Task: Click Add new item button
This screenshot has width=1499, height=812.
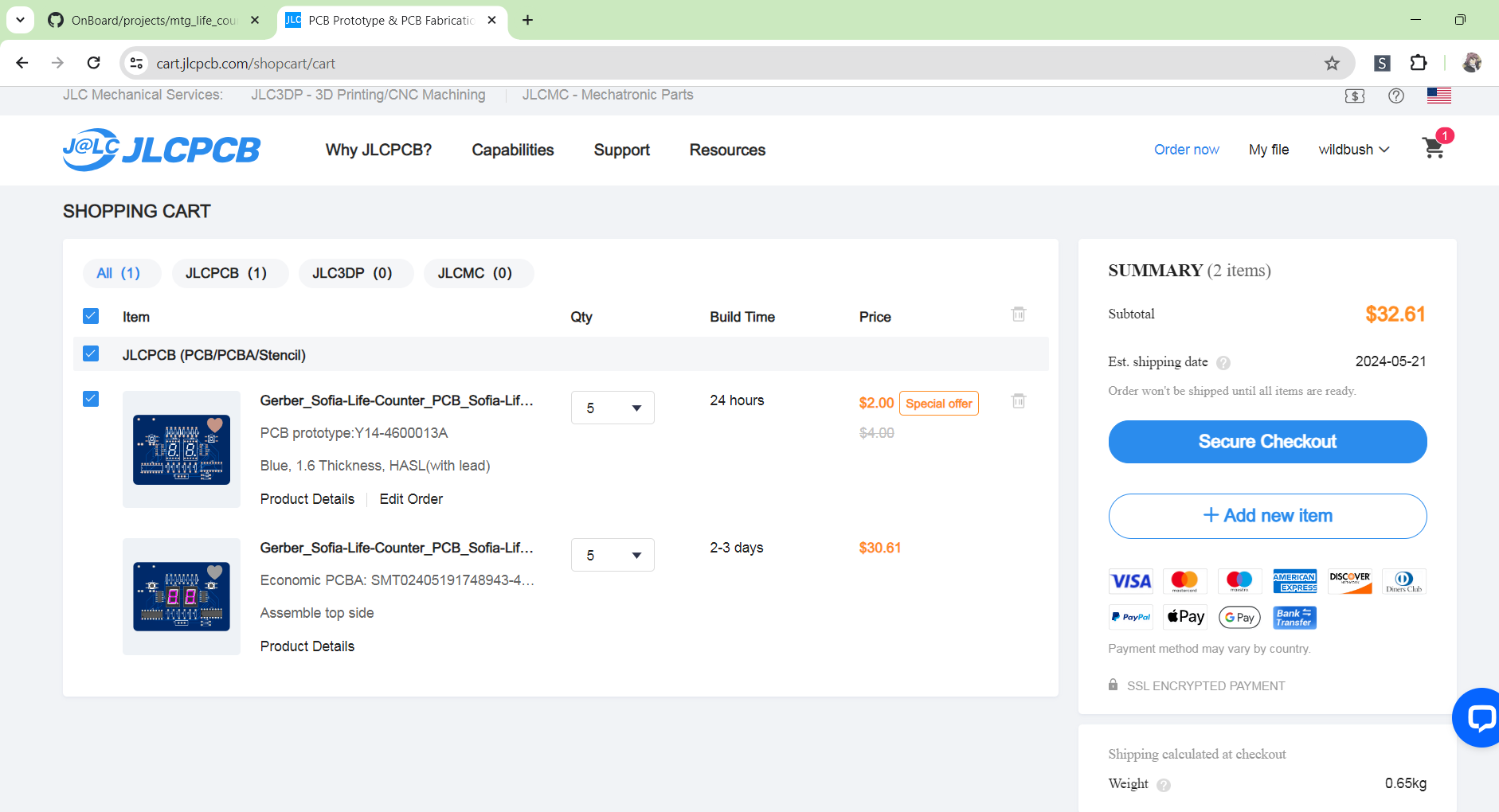Action: pyautogui.click(x=1267, y=516)
